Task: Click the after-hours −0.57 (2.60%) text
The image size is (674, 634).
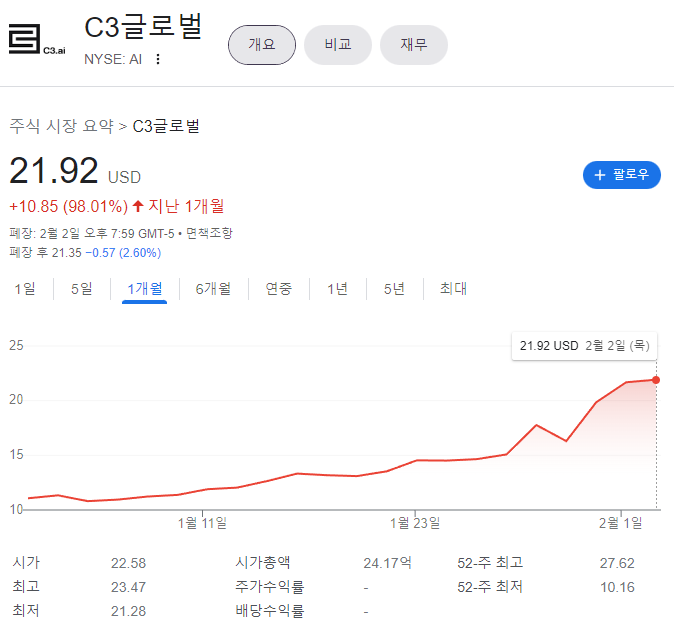Action: (123, 253)
